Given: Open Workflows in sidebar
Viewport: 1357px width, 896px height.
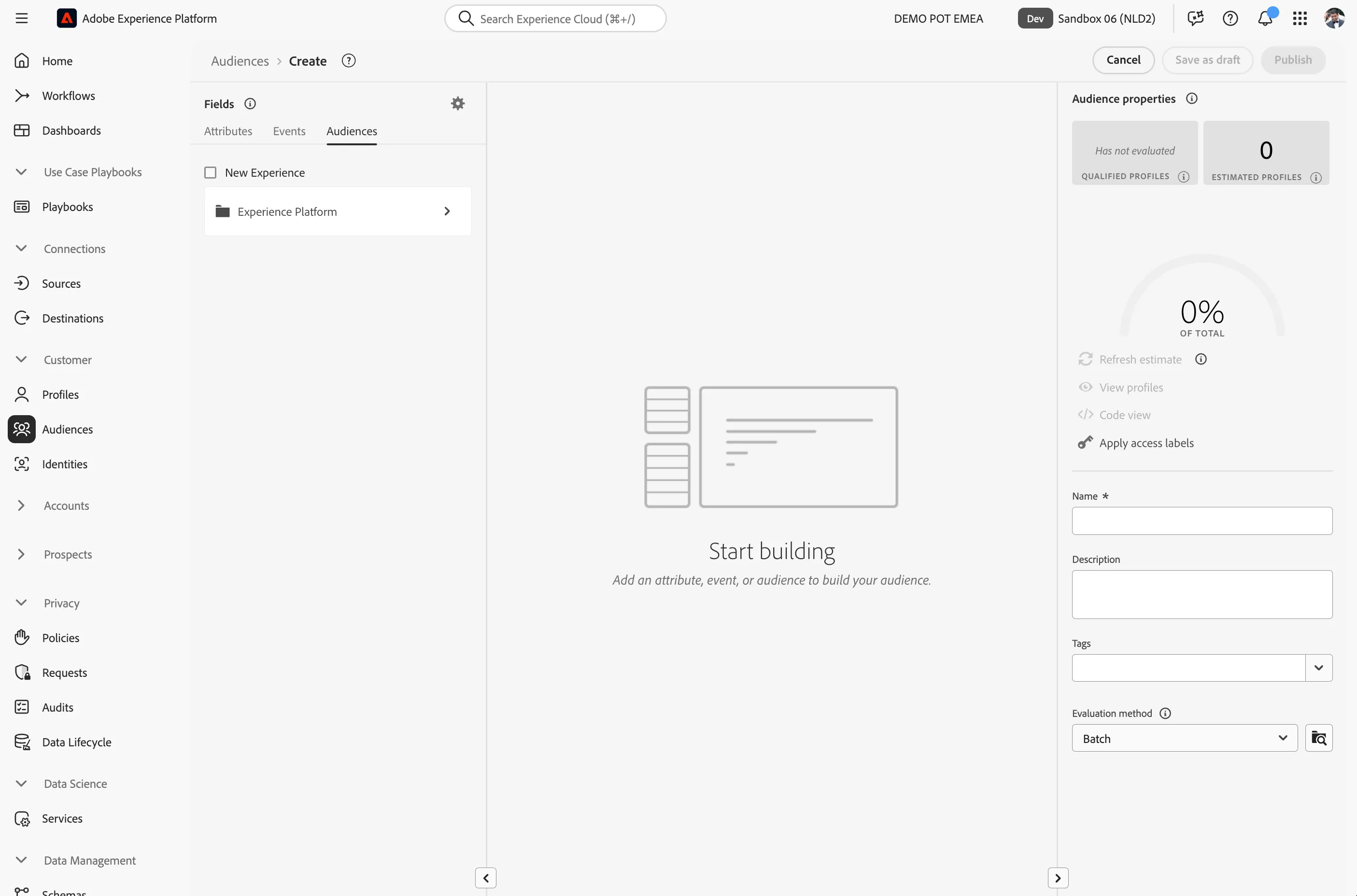Looking at the screenshot, I should coord(69,96).
